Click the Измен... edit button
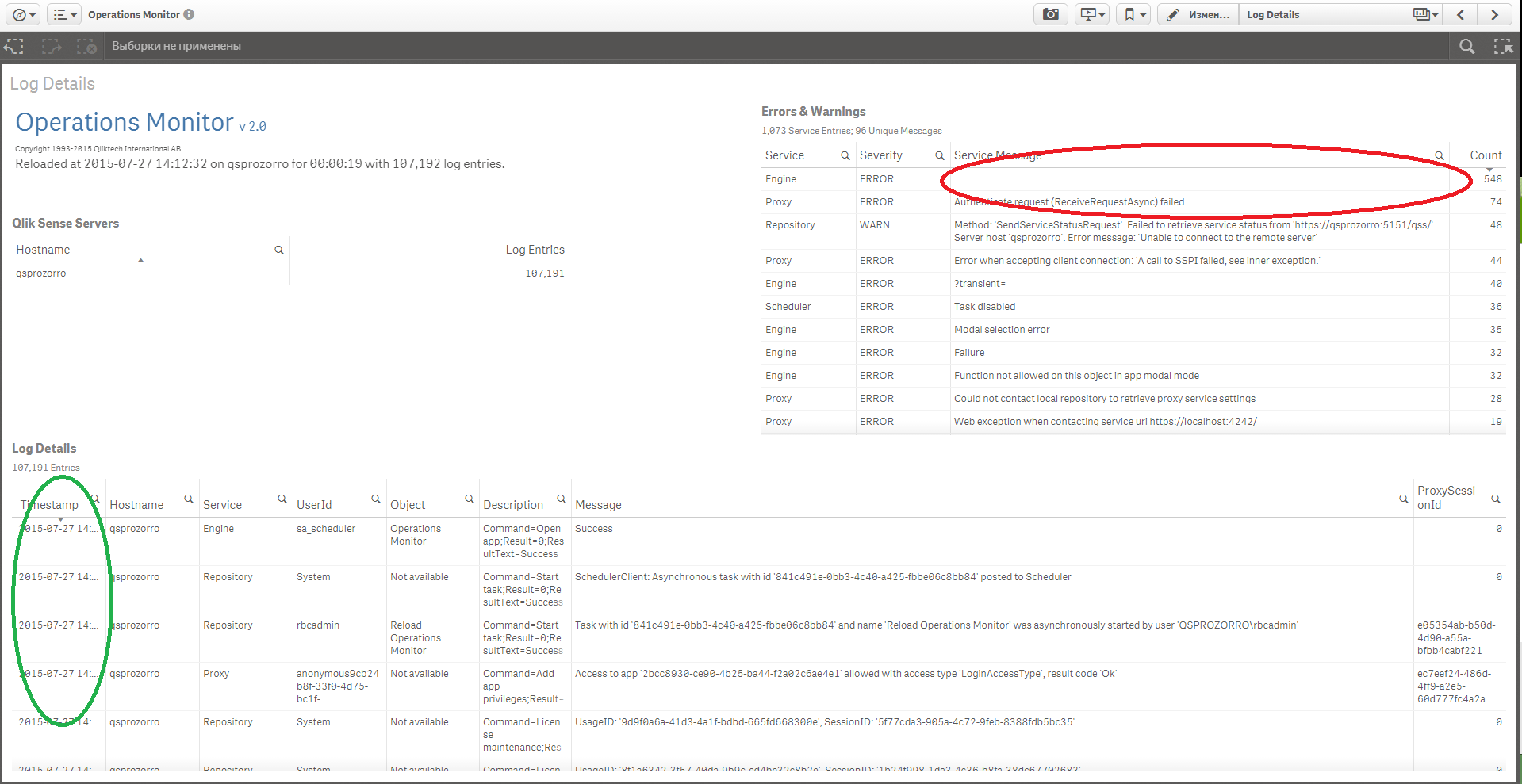This screenshot has width=1522, height=784. 1198,14
